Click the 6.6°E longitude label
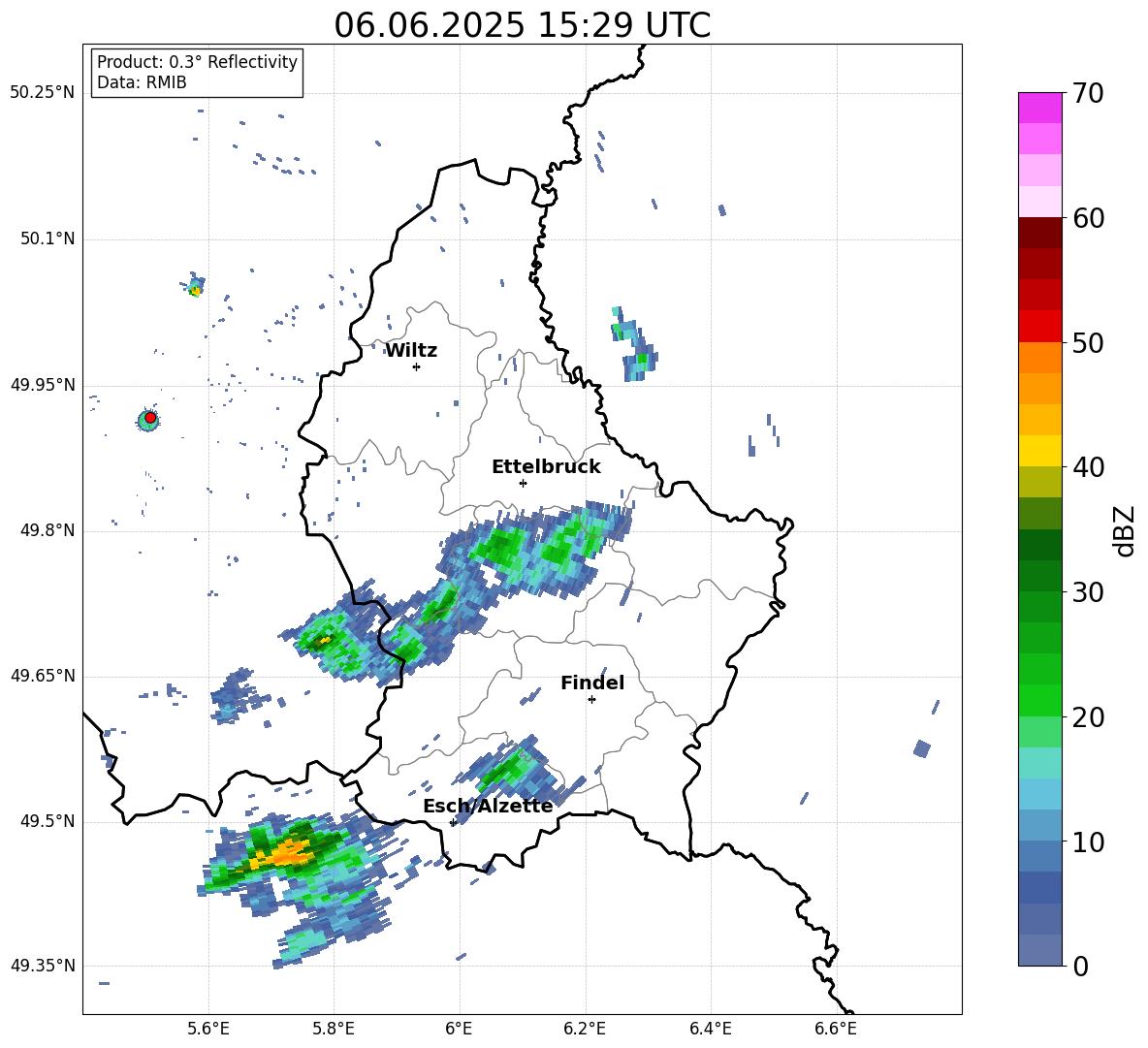Viewport: 1148px width, 1048px height. [x=836, y=1029]
